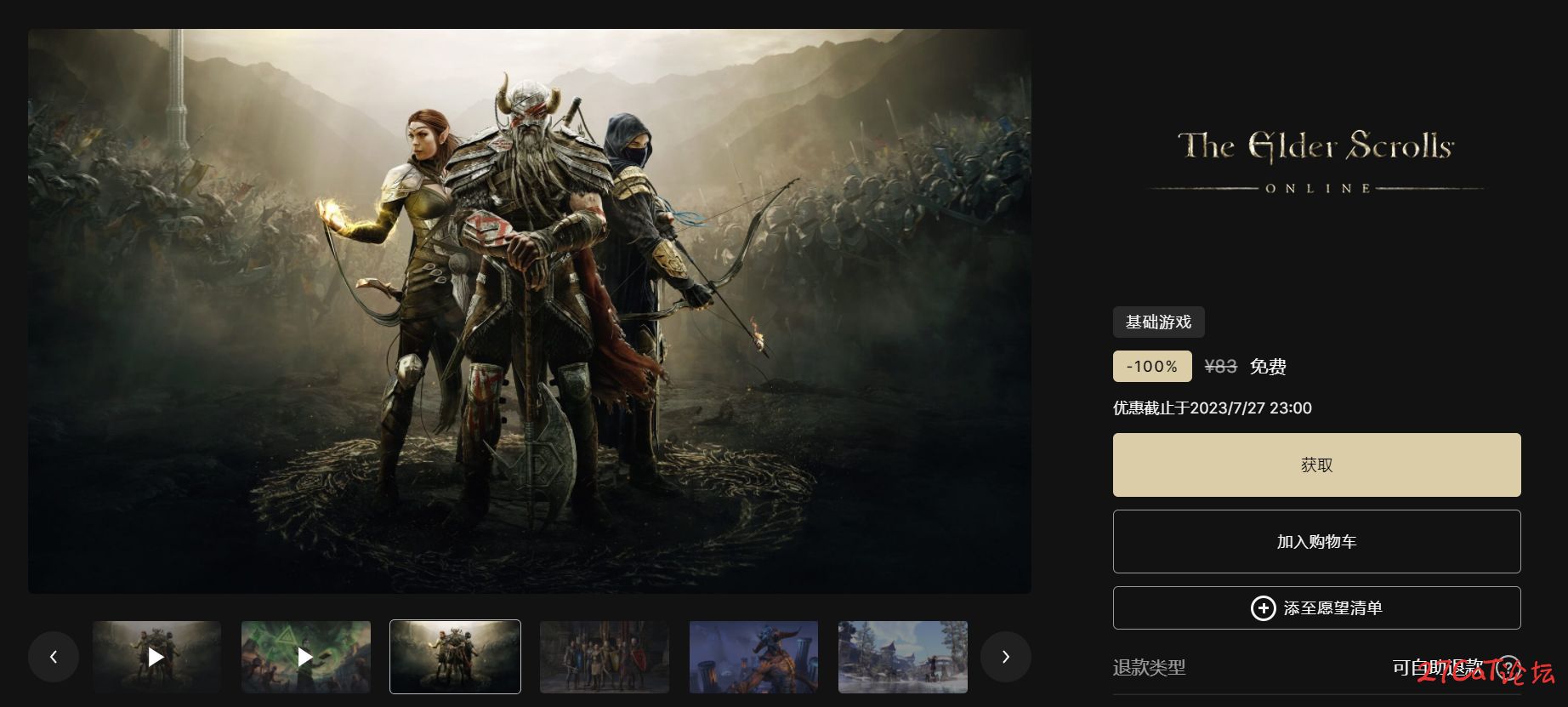Play the first trailer thumbnail

[156, 657]
